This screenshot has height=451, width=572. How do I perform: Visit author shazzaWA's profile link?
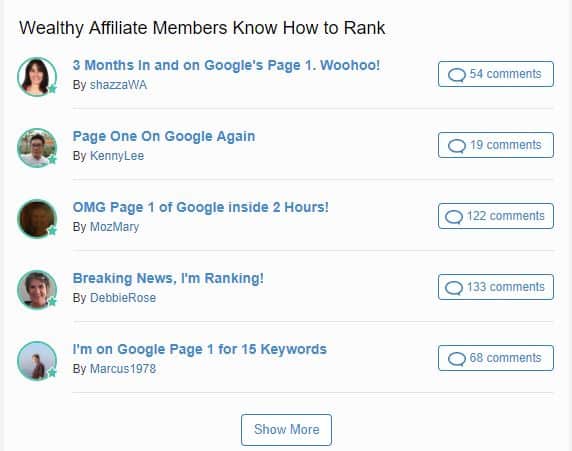[x=118, y=85]
